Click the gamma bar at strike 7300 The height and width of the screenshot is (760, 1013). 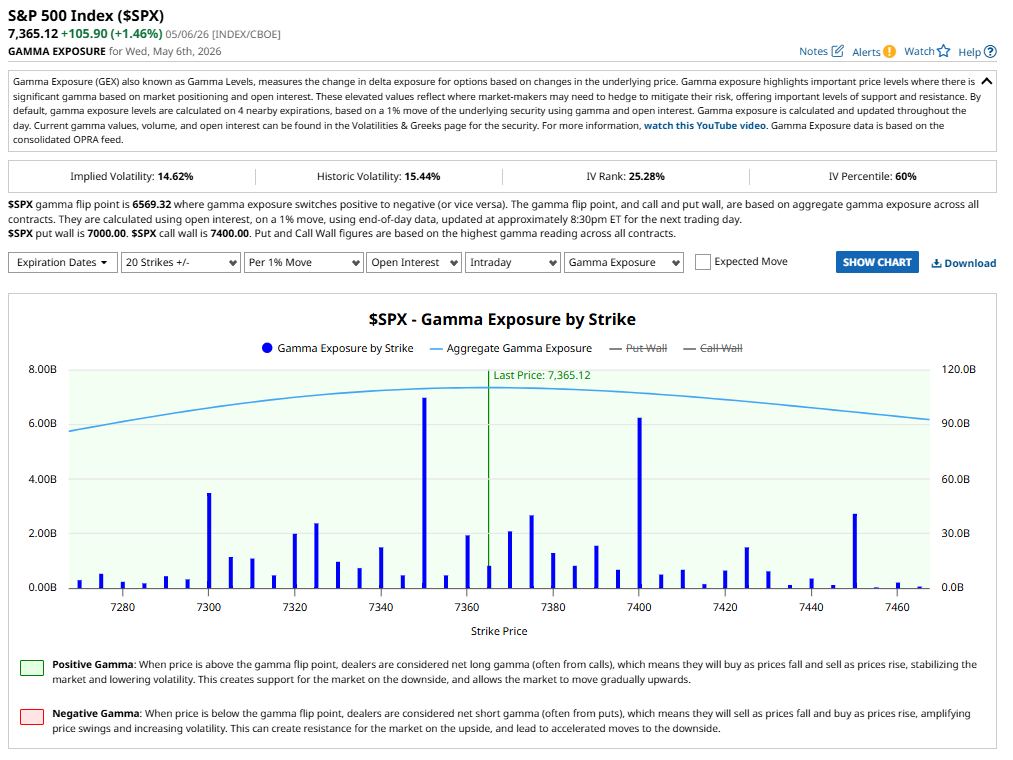coord(209,540)
